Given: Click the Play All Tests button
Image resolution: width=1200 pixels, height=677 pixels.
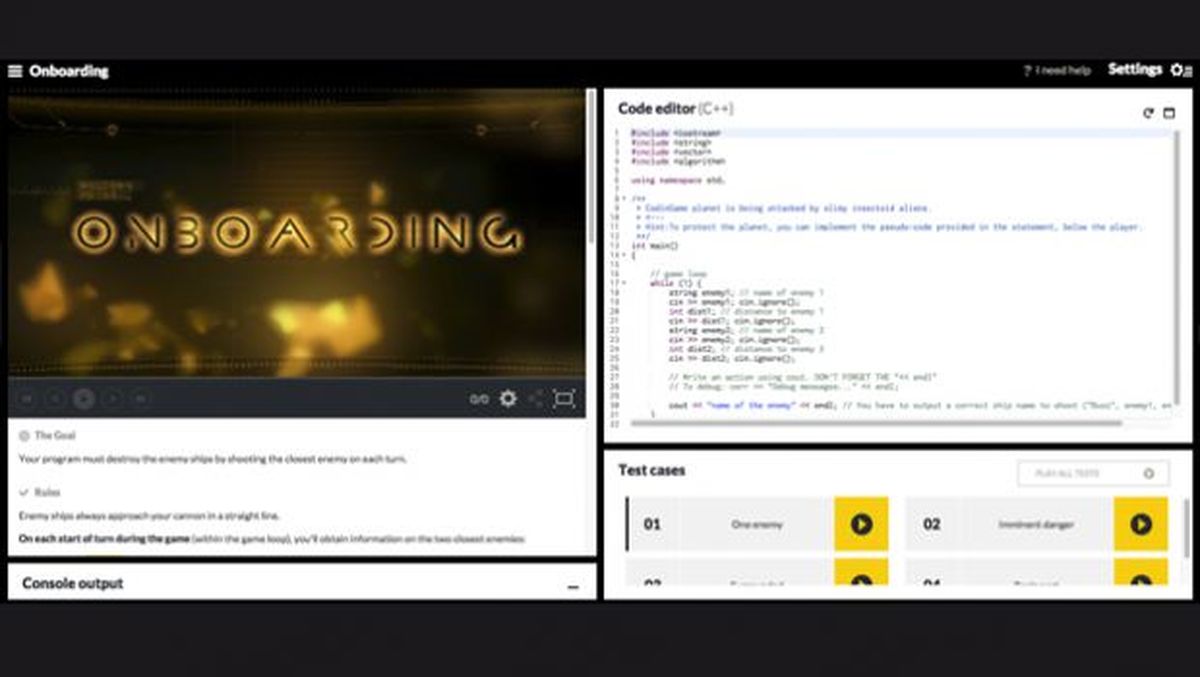Looking at the screenshot, I should click(x=1092, y=473).
